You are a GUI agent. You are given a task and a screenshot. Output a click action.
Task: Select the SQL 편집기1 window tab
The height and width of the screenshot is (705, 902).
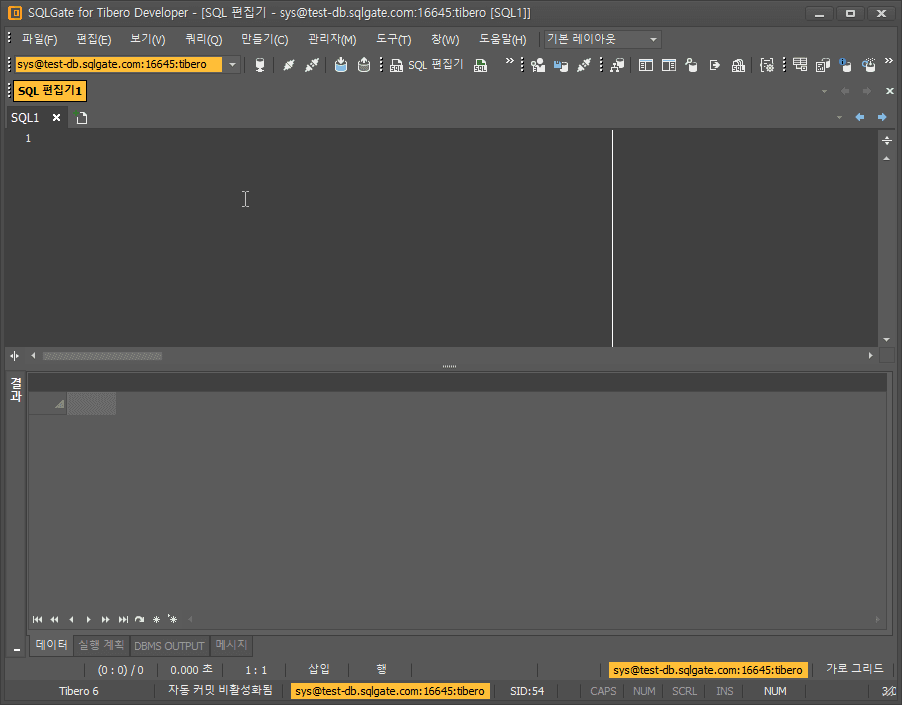(49, 91)
